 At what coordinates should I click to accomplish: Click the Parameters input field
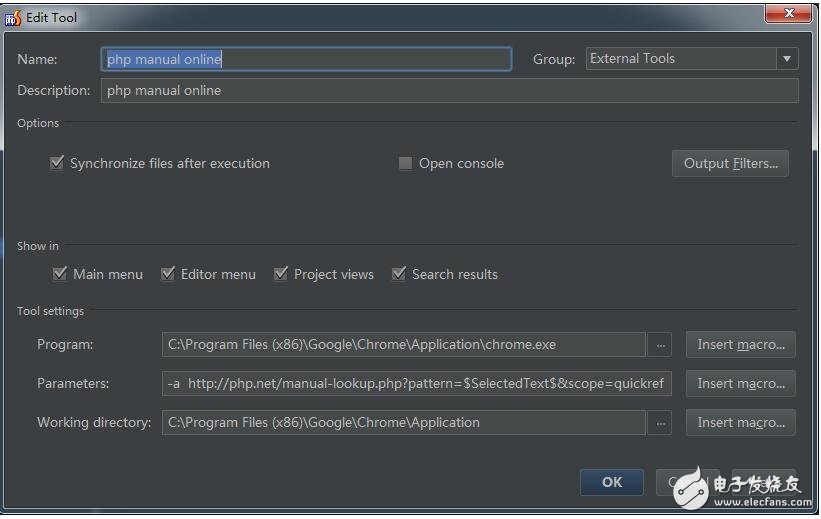pos(417,383)
